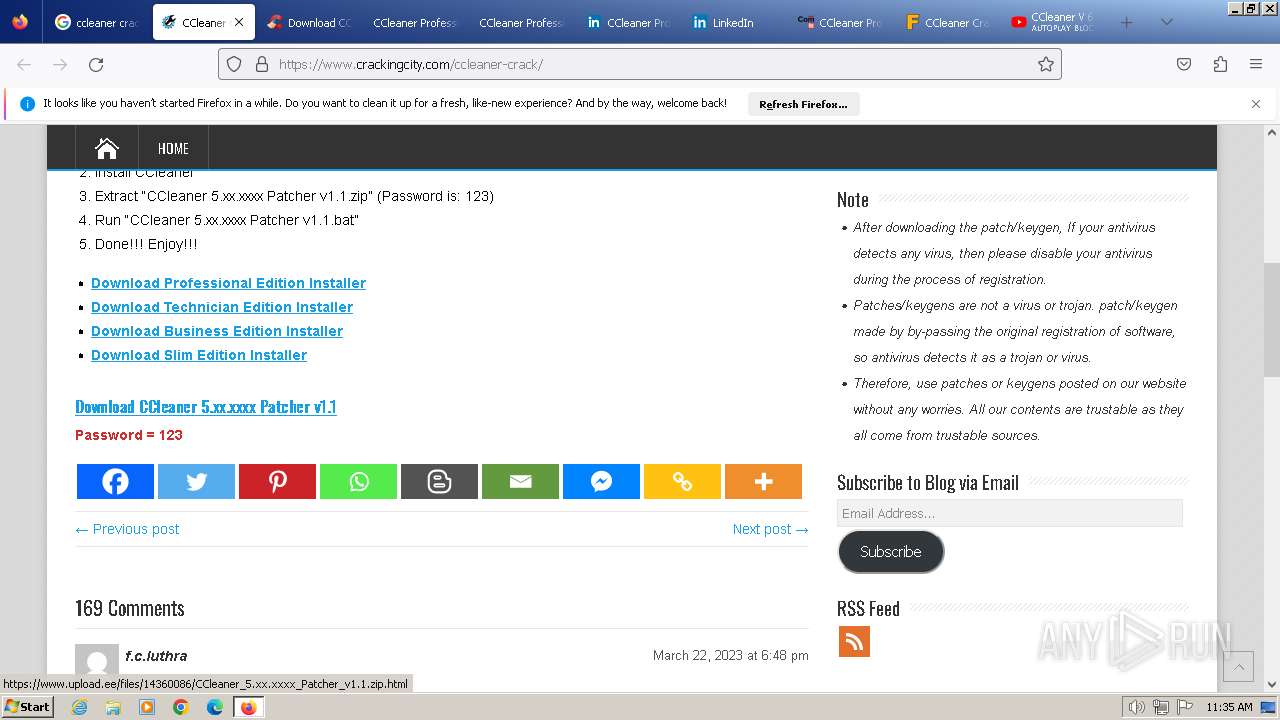
Task: Share the post to Blogger
Action: pos(439,481)
